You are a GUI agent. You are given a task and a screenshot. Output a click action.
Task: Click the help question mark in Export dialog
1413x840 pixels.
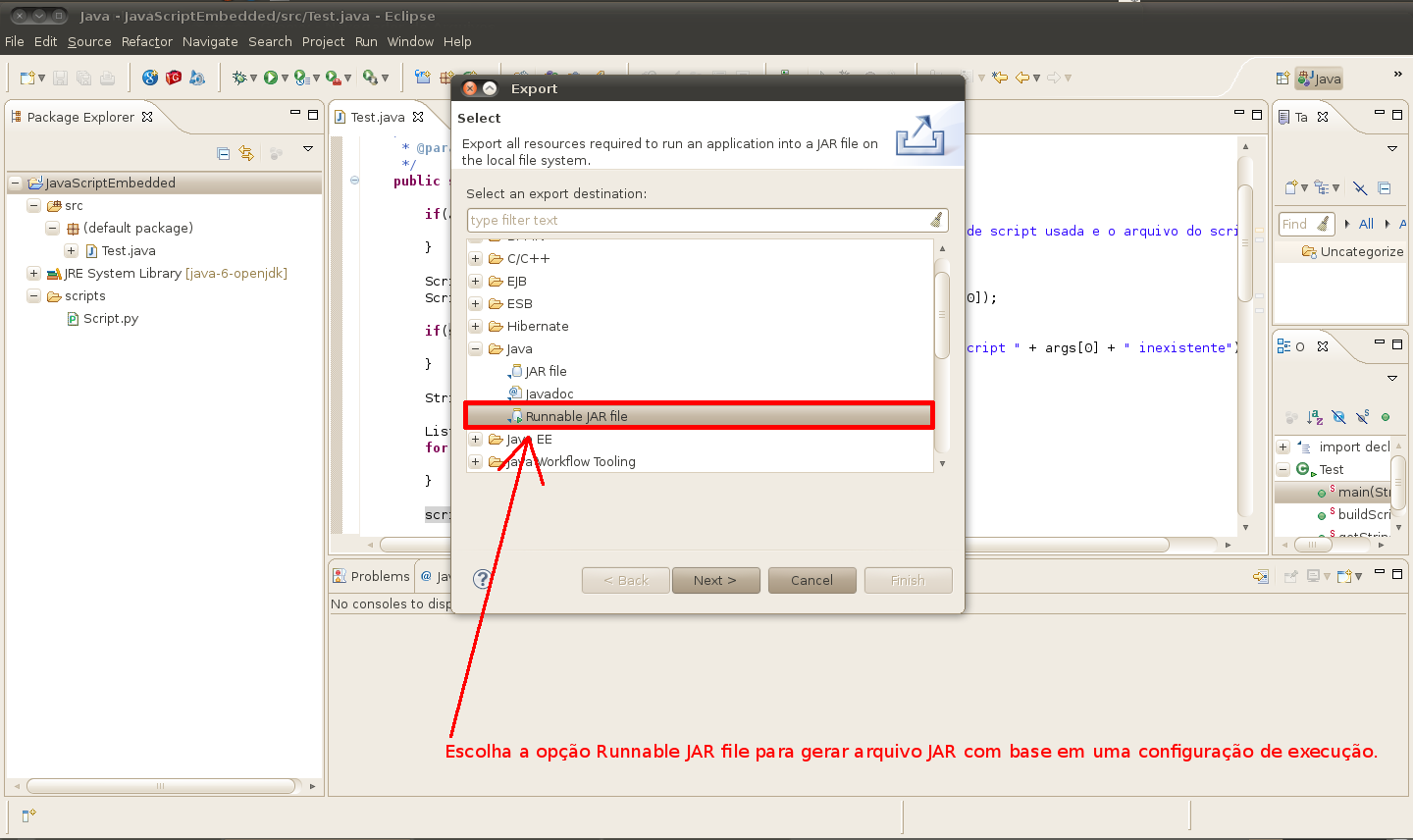coord(483,579)
